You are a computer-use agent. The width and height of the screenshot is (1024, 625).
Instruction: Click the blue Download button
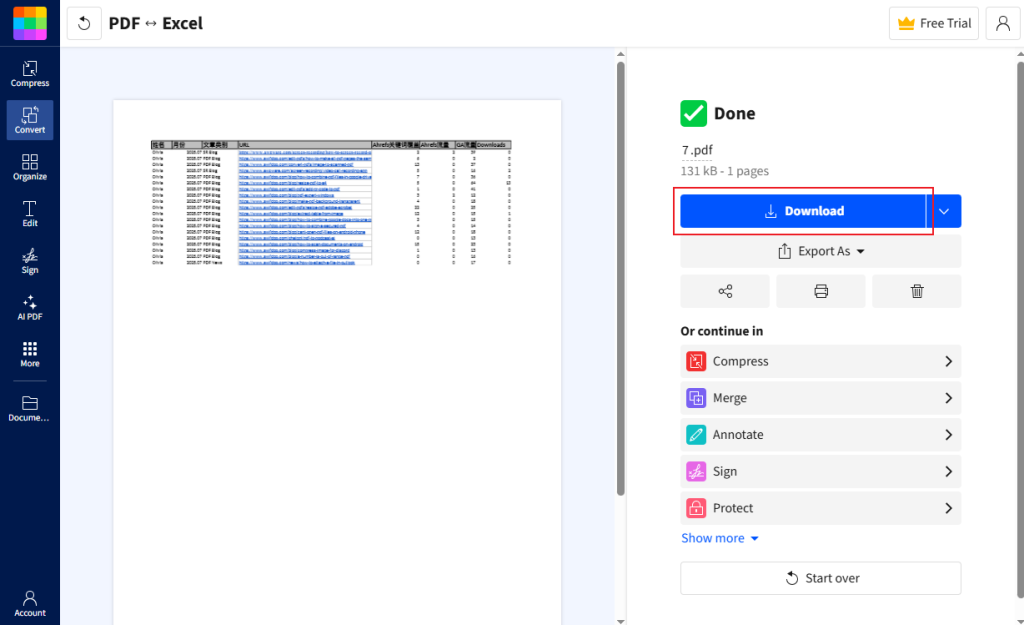(x=803, y=211)
